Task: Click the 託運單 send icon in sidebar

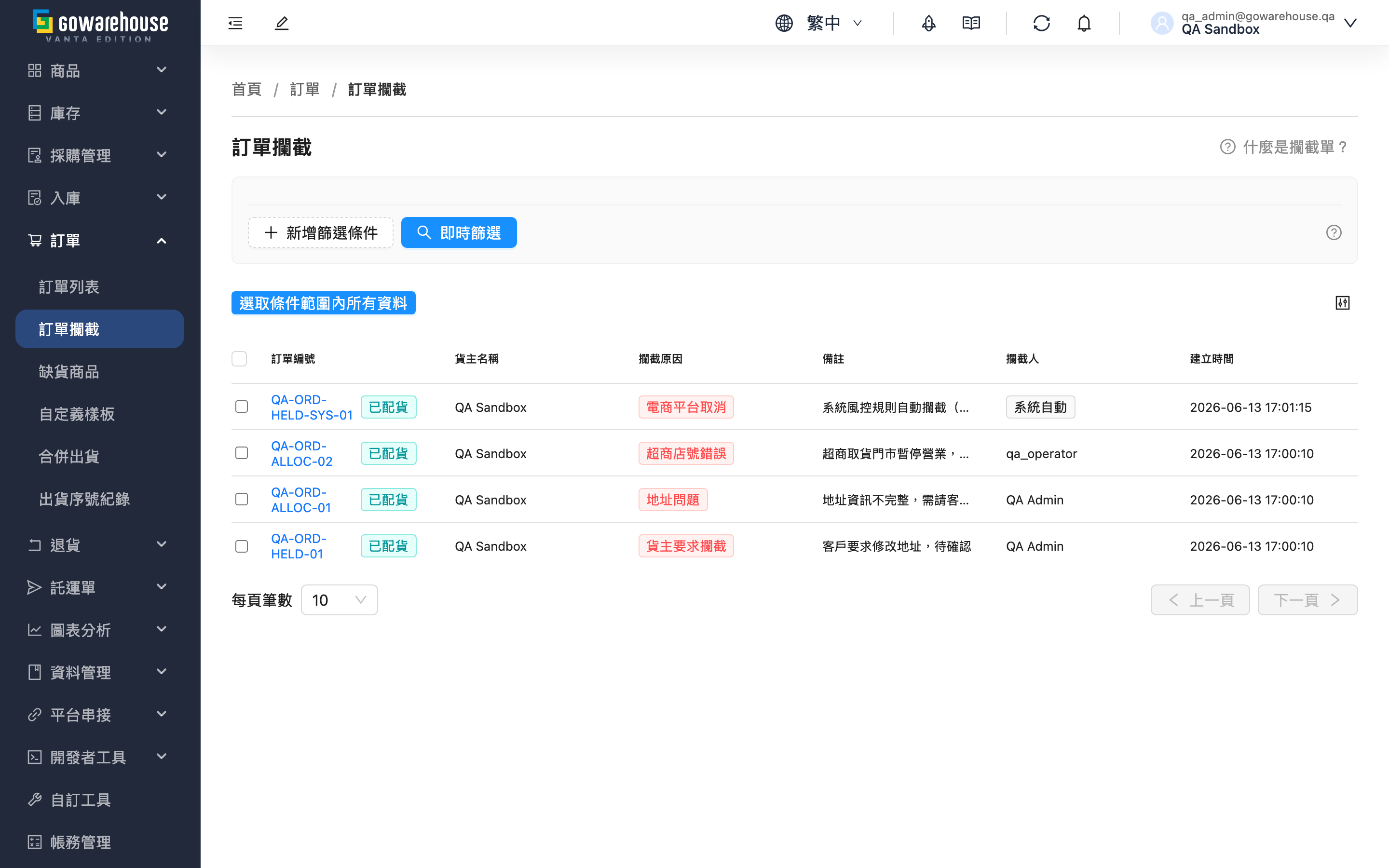Action: click(x=34, y=587)
